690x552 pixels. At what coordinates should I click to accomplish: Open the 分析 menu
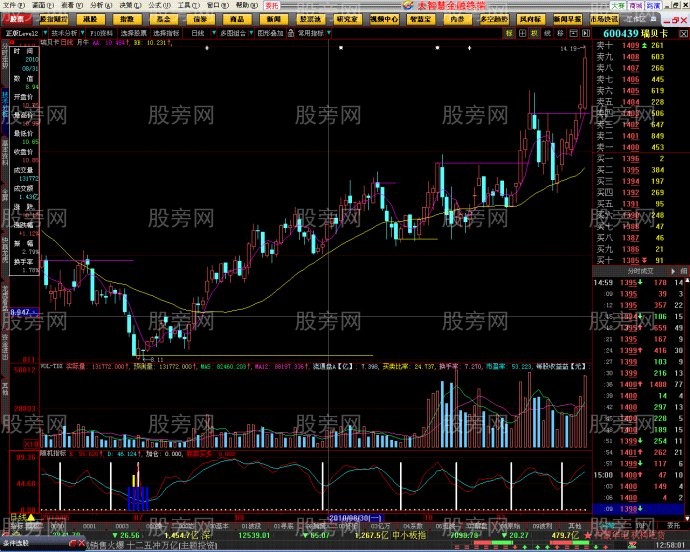pyautogui.click(x=101, y=5)
